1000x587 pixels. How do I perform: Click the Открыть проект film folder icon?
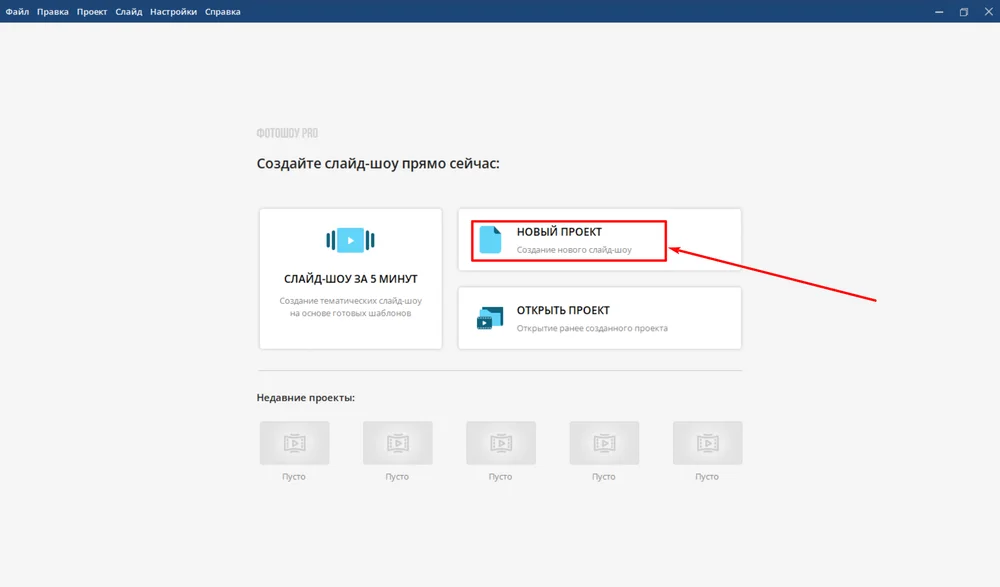click(490, 318)
